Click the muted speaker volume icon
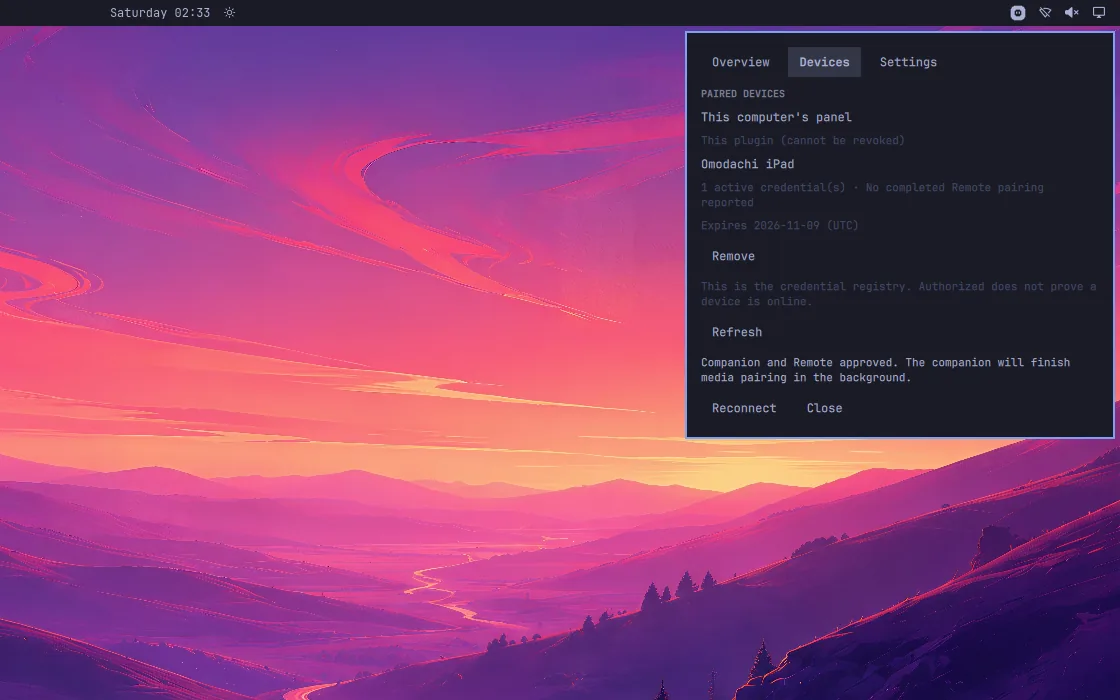 click(x=1071, y=13)
